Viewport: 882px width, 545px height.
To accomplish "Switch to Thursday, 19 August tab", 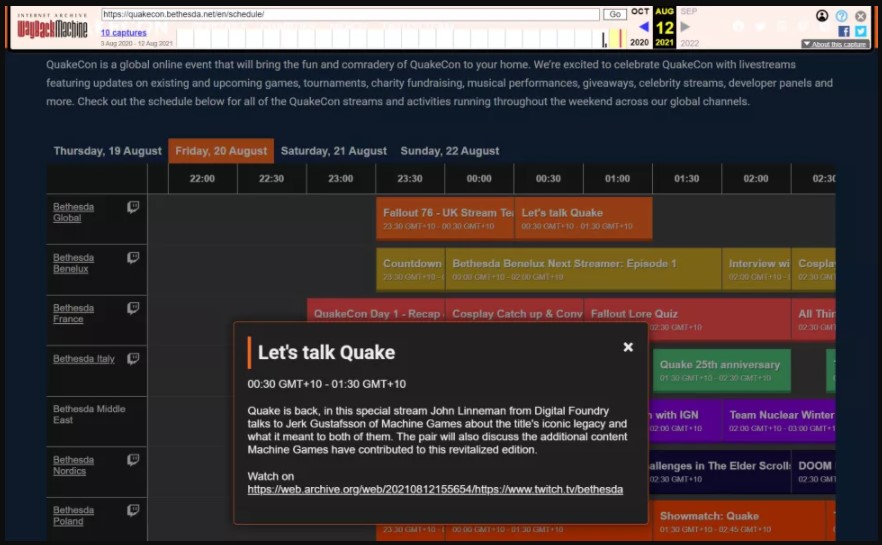I will point(107,151).
